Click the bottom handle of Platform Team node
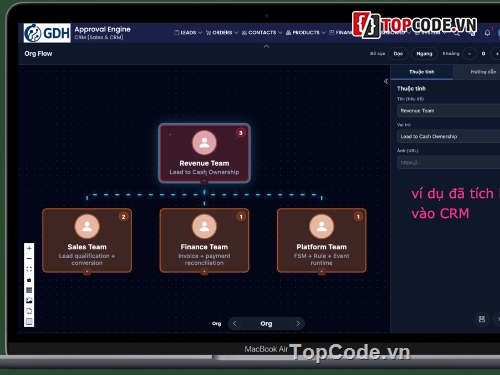This screenshot has width=500, height=375. point(322,272)
